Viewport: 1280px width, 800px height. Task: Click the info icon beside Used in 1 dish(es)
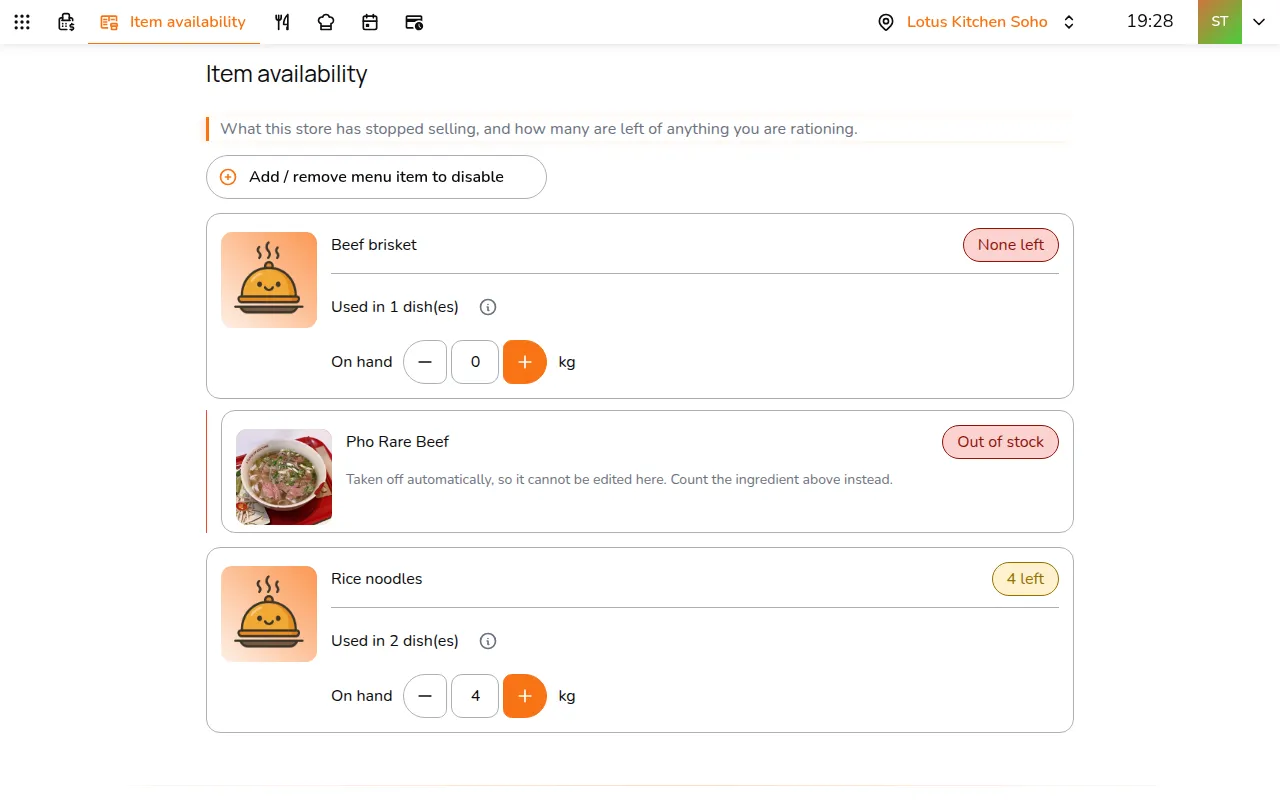(x=488, y=307)
